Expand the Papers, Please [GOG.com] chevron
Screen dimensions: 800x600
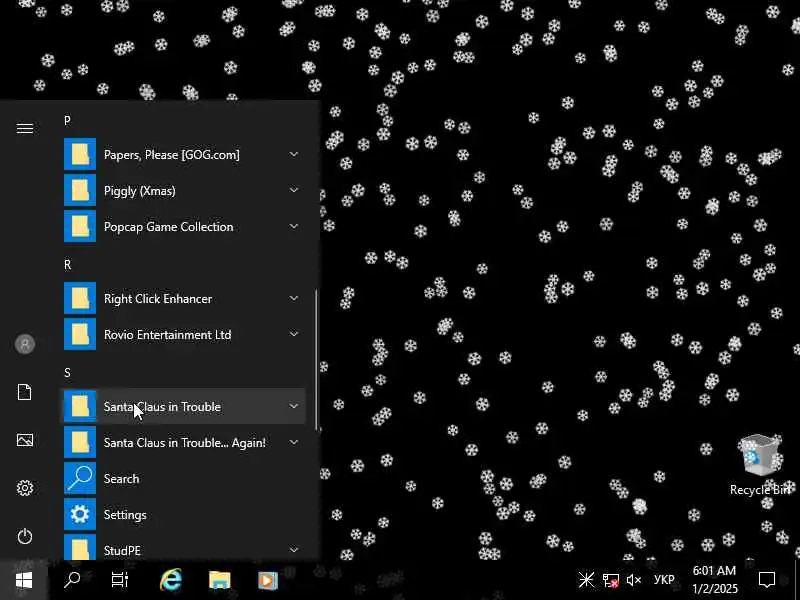294,154
